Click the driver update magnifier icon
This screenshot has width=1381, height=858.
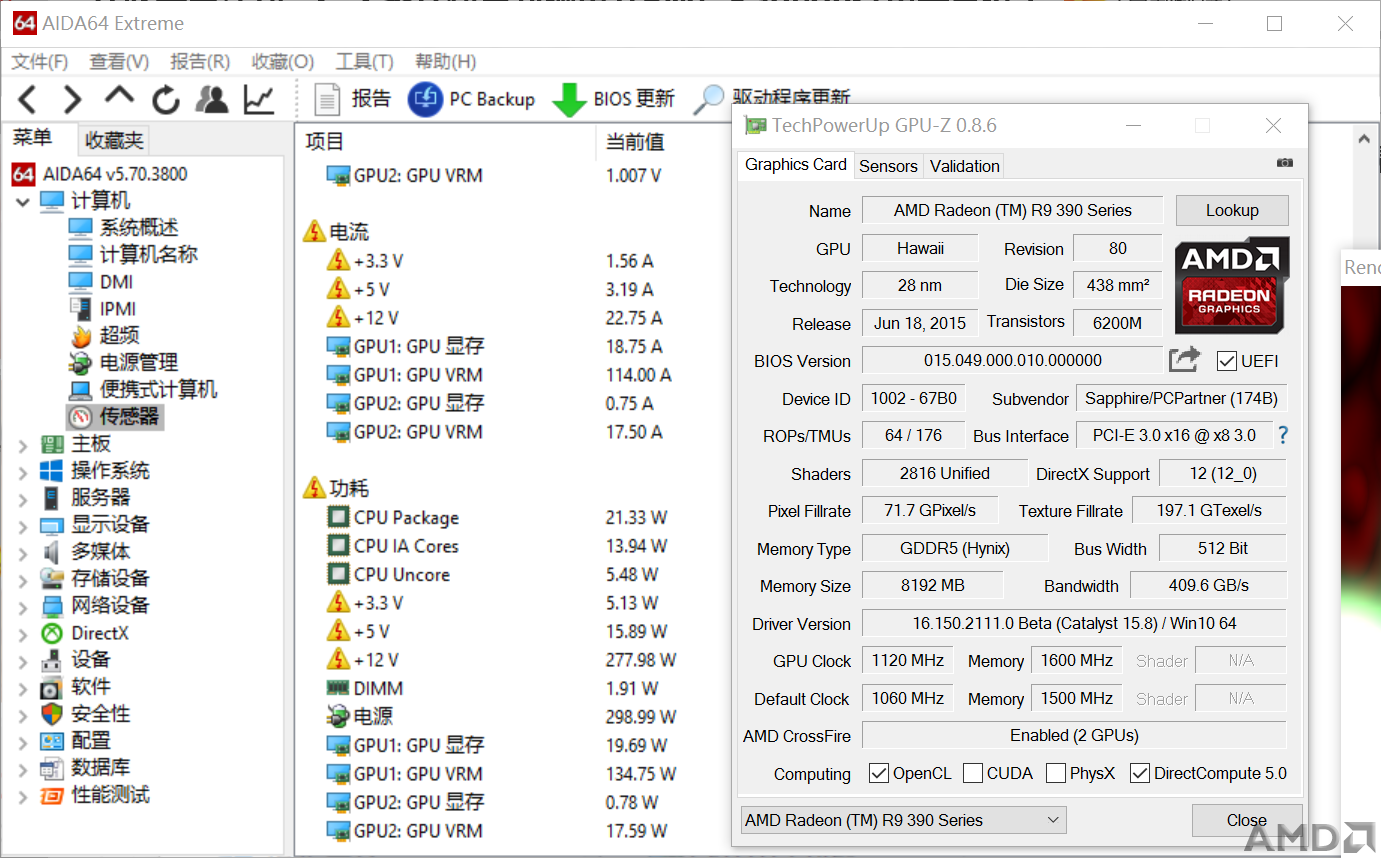point(709,98)
